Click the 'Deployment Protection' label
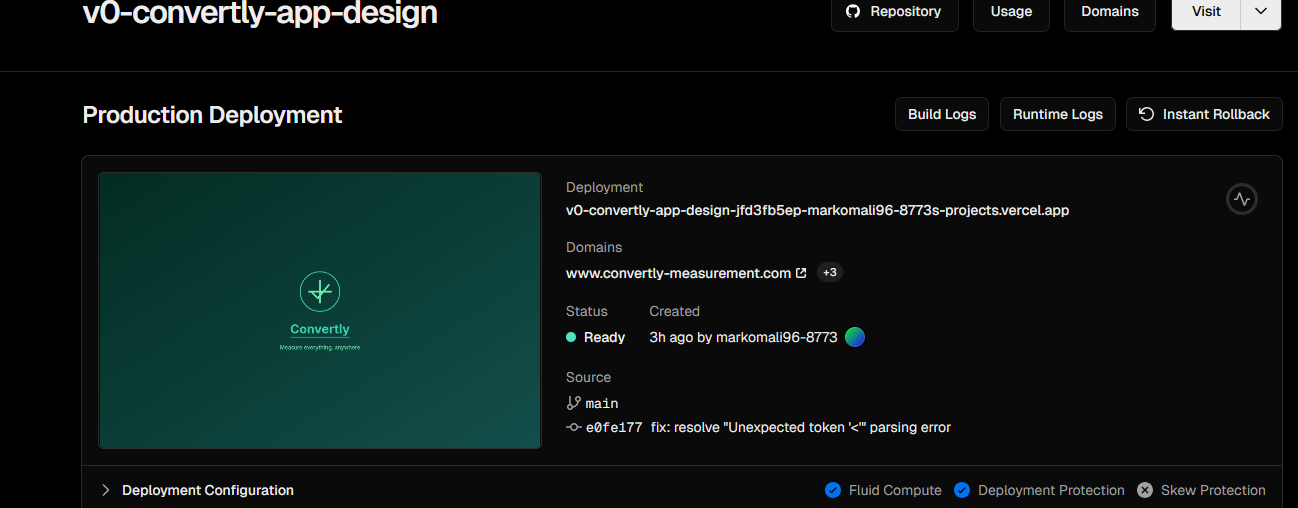1298x508 pixels. [1051, 490]
